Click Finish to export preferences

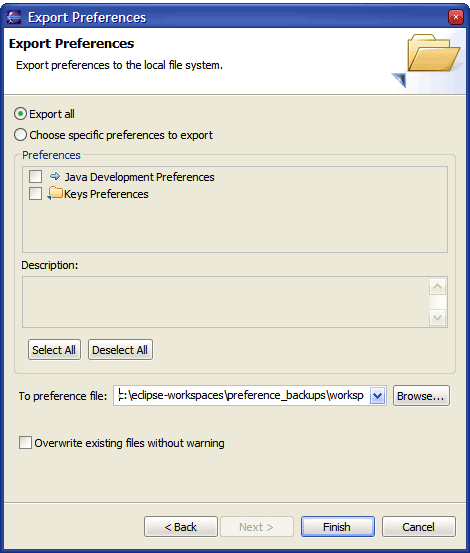[x=337, y=527]
